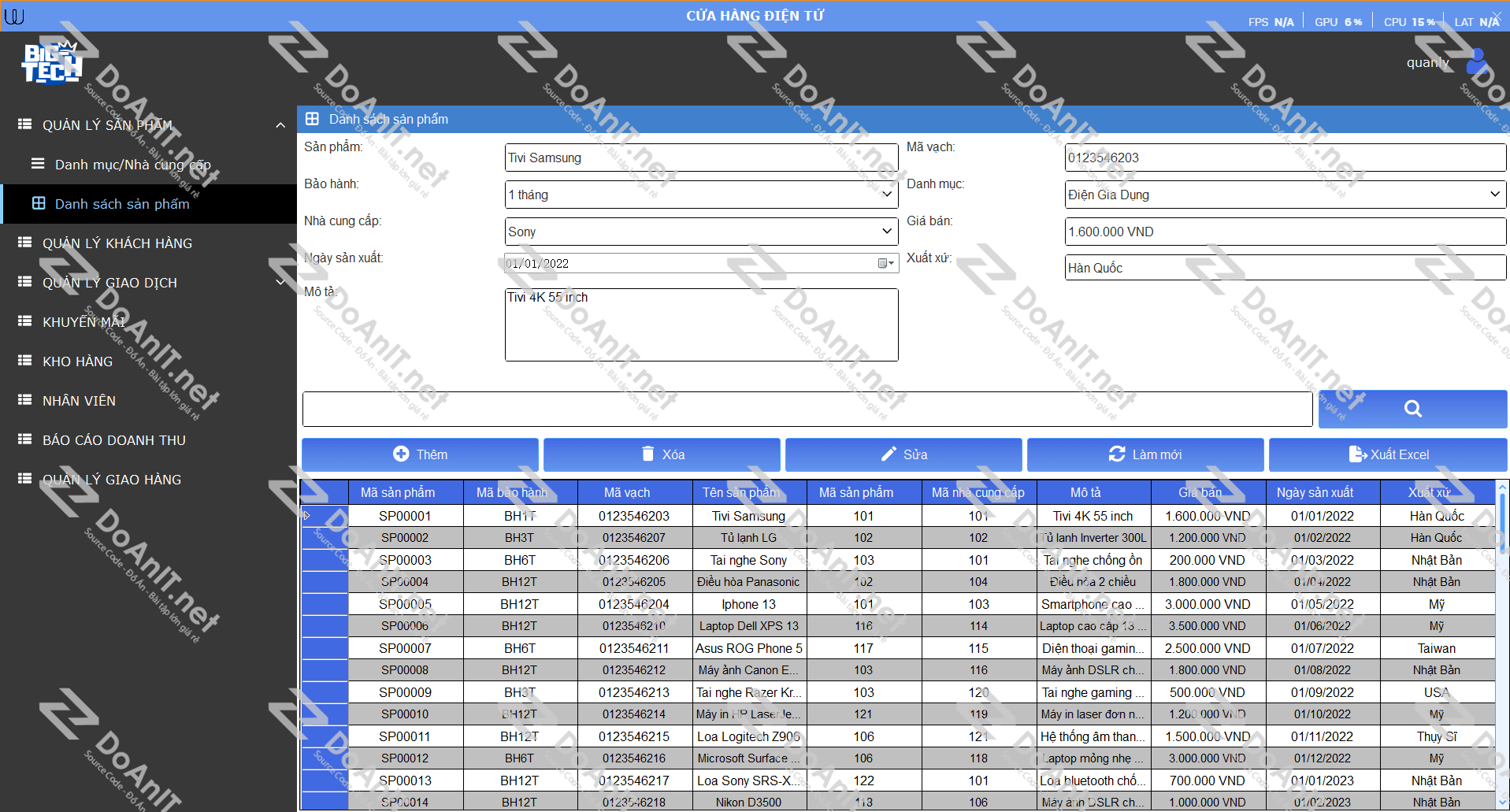Click the magnifying glass search button

pos(1412,409)
